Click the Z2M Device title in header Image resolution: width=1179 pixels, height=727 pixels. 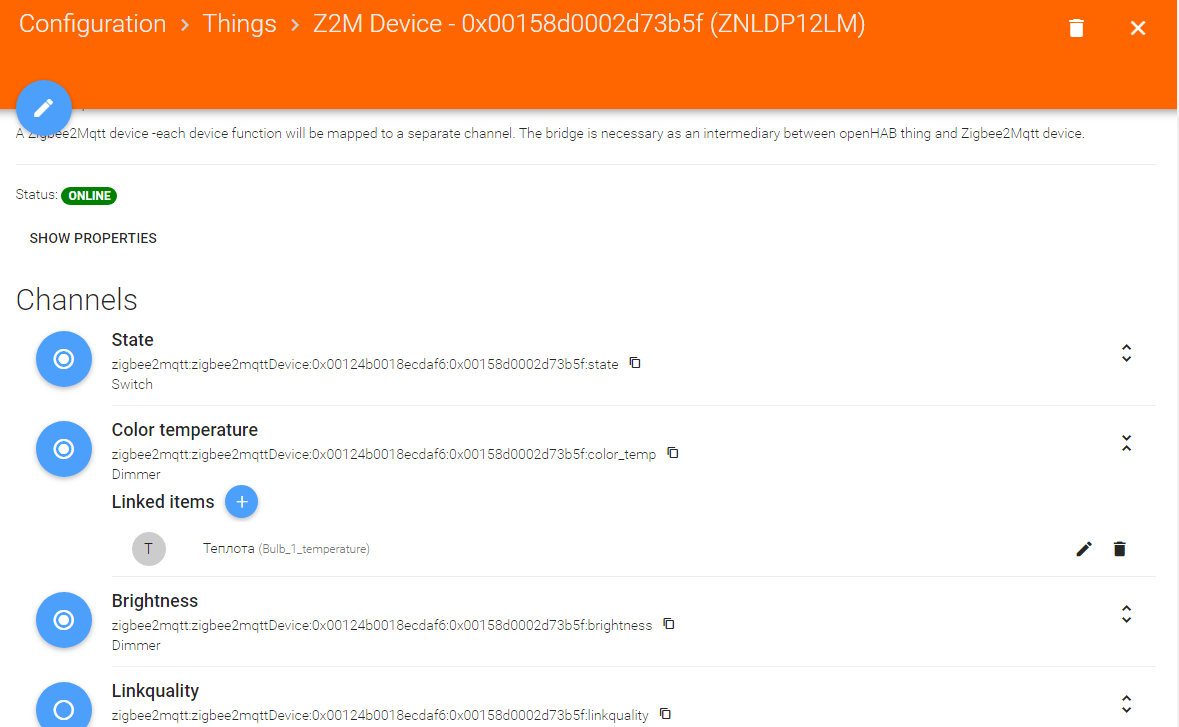click(x=589, y=24)
